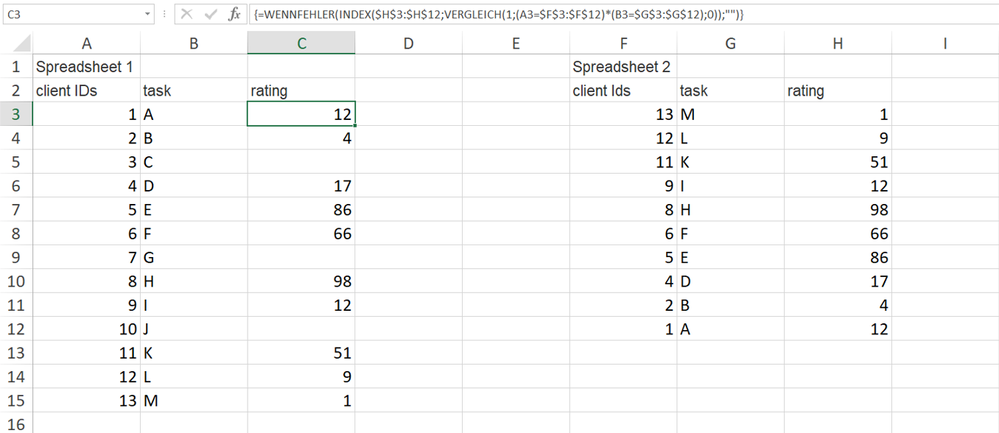This screenshot has width=999, height=433.
Task: Open the Name Box dropdown arrow
Action: pyautogui.click(x=148, y=13)
